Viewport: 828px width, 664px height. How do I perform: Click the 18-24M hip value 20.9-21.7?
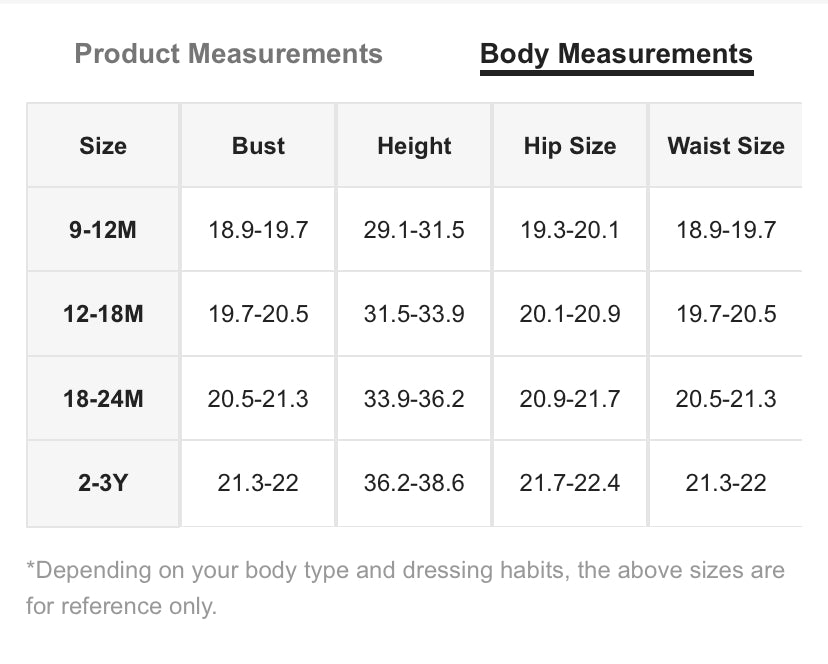pos(570,398)
